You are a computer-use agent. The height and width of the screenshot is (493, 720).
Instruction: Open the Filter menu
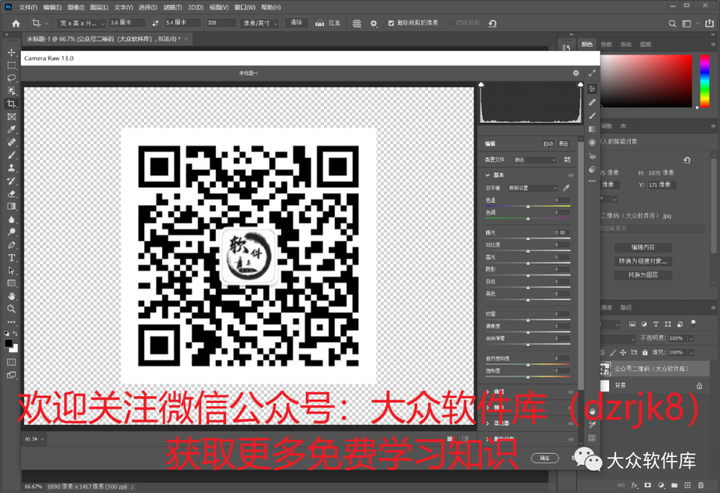point(173,7)
